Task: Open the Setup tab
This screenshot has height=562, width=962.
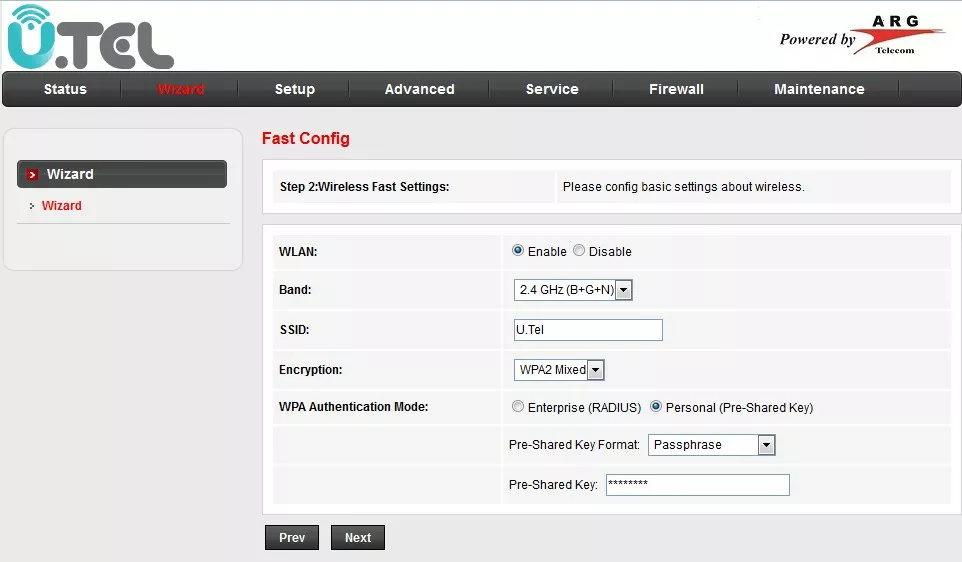Action: (x=295, y=89)
